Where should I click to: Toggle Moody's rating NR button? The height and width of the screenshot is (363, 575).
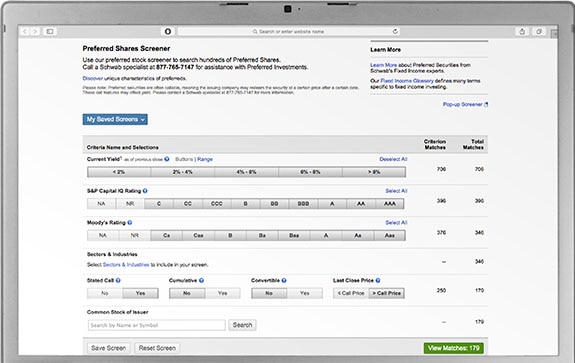click(x=135, y=235)
